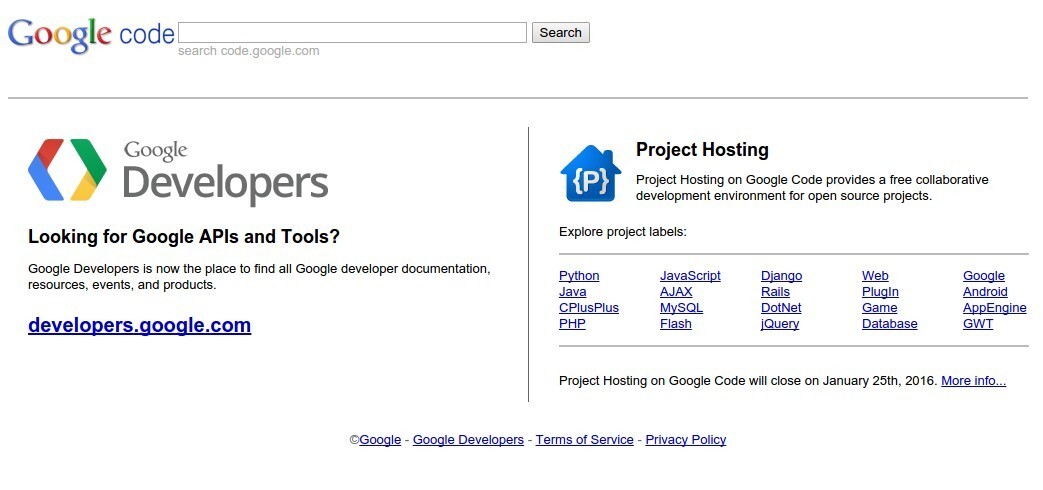
Task: Click the 'will close on January 25th, 2016' notice
Action: point(749,381)
